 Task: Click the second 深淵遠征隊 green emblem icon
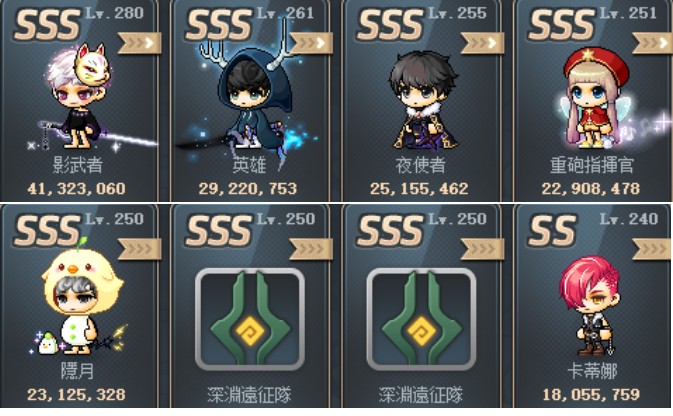pyautogui.click(x=421, y=318)
